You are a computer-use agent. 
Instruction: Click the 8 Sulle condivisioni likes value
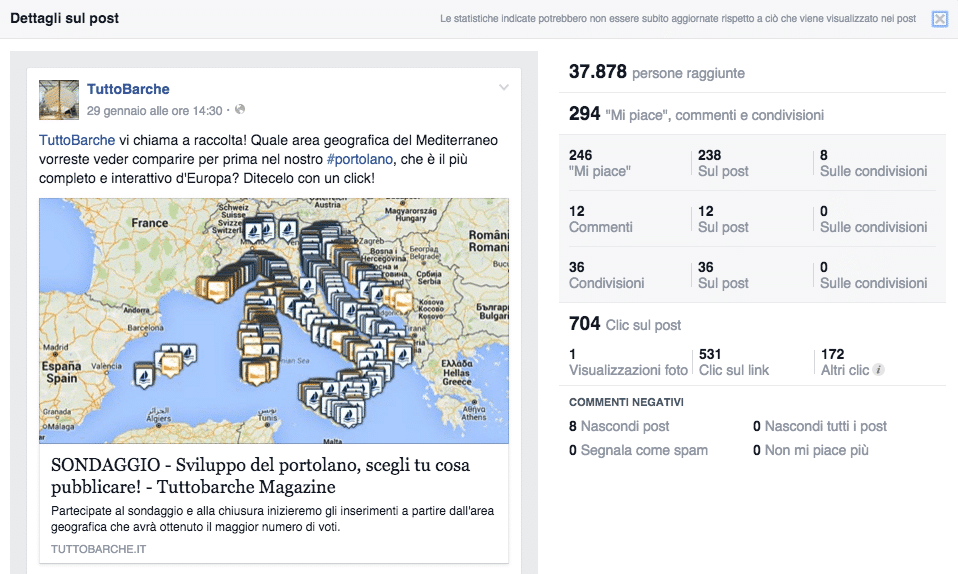[874, 163]
